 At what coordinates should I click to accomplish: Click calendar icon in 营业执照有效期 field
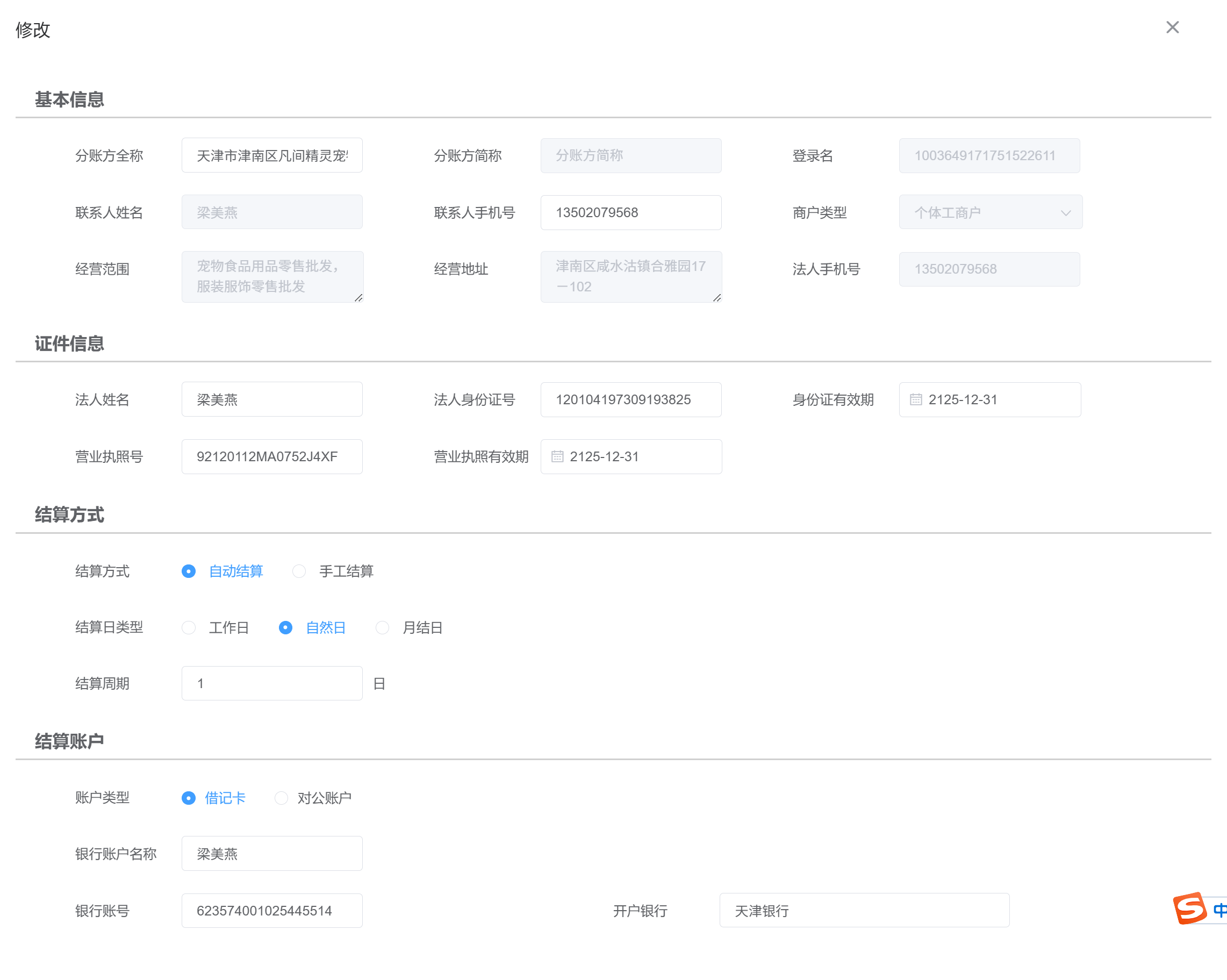coord(557,456)
